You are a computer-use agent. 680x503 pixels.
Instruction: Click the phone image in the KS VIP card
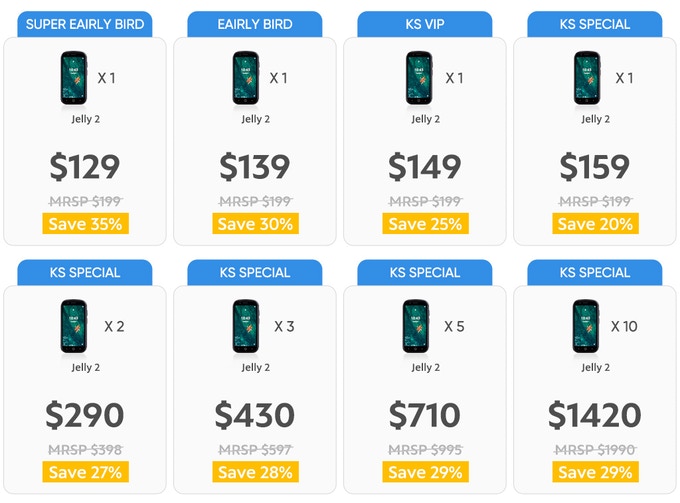pyautogui.click(x=418, y=78)
